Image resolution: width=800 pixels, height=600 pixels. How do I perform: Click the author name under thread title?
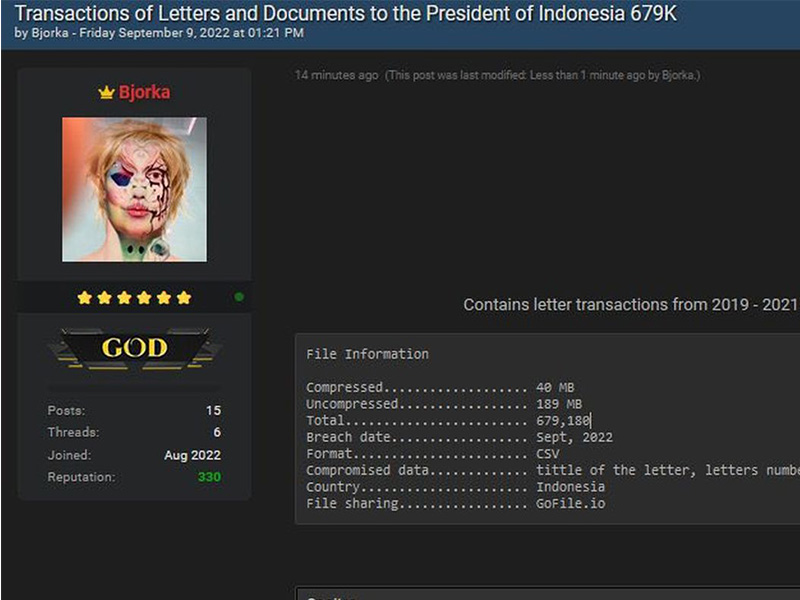pyautogui.click(x=50, y=33)
